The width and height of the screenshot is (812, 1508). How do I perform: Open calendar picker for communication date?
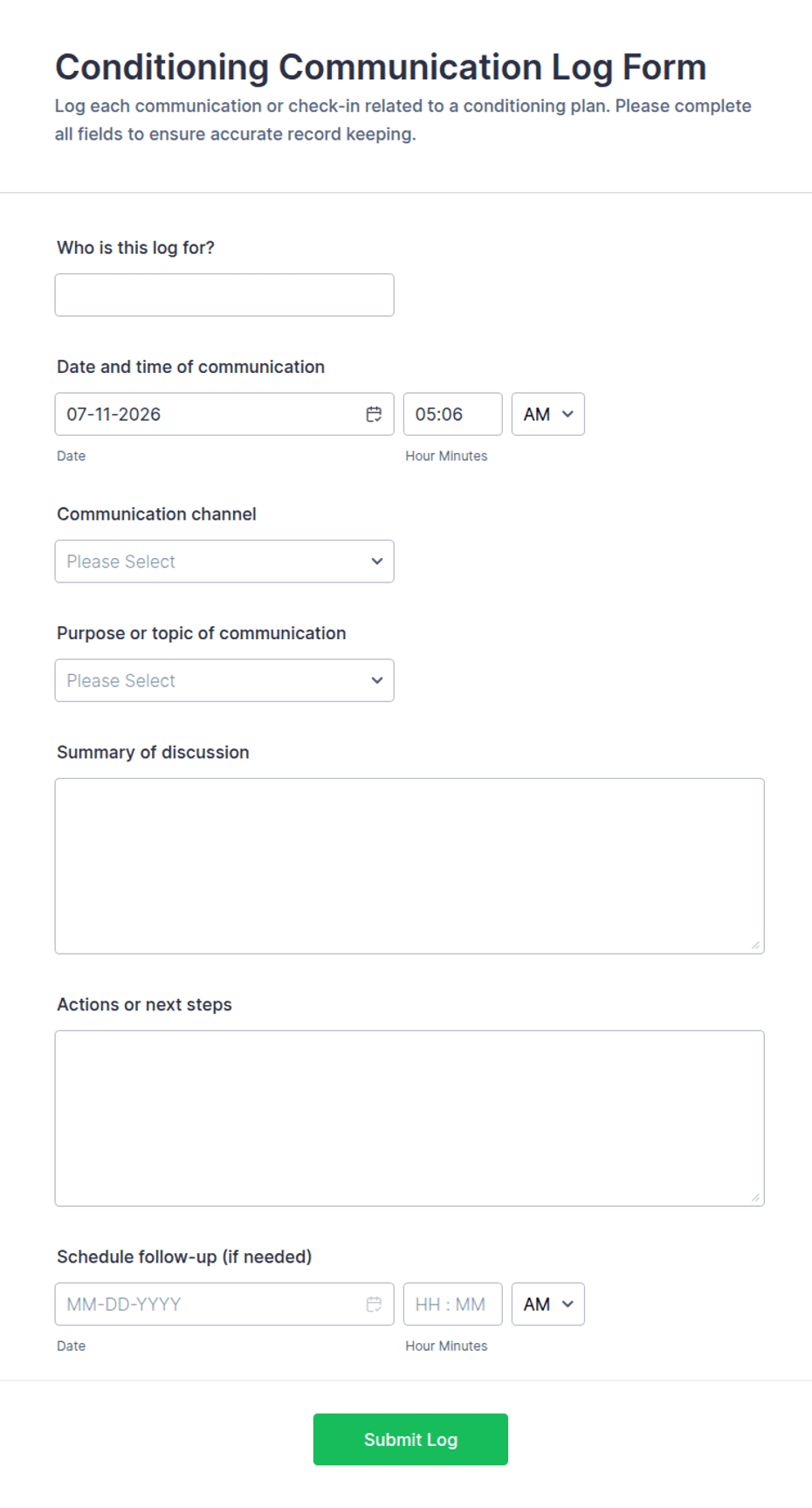pyautogui.click(x=374, y=415)
